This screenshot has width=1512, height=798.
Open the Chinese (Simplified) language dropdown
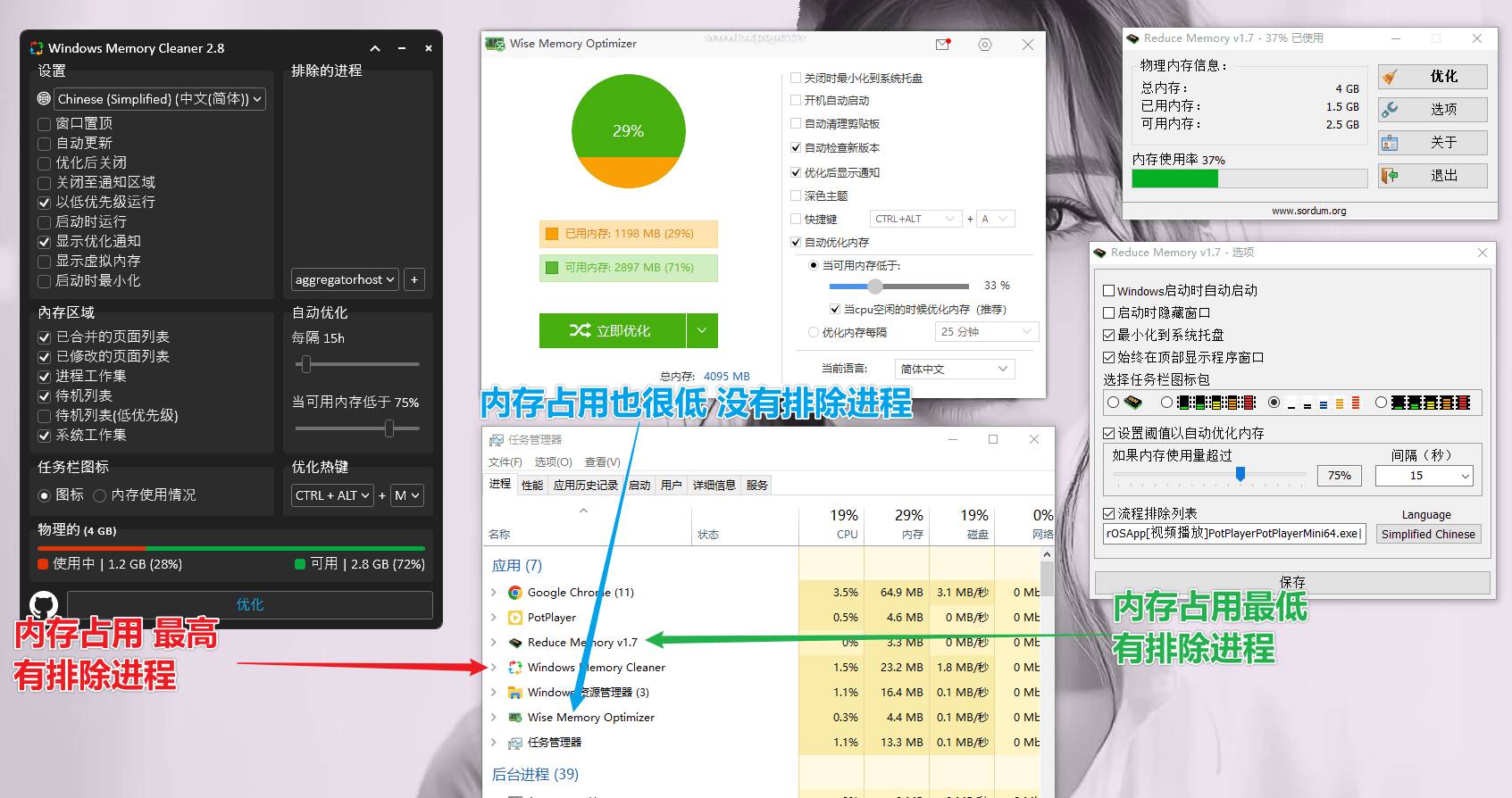tap(160, 99)
